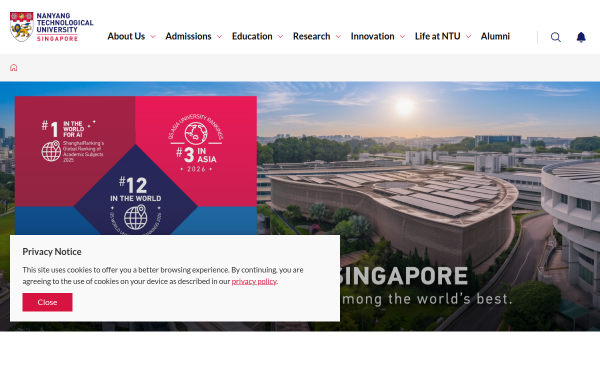The width and height of the screenshot is (600, 375).
Task: Expand the Innovation chevron
Action: [x=403, y=37]
